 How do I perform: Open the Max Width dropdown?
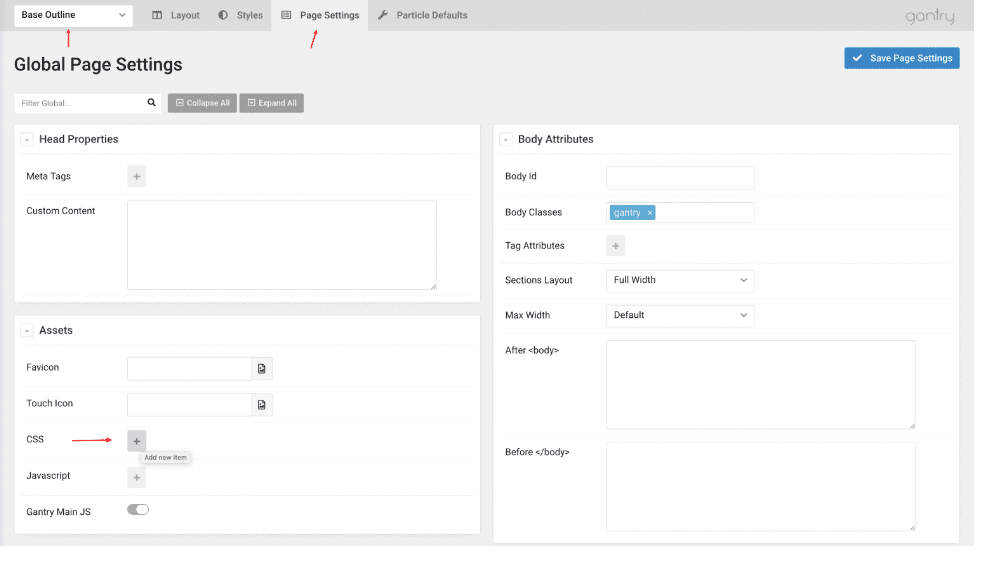coord(680,316)
